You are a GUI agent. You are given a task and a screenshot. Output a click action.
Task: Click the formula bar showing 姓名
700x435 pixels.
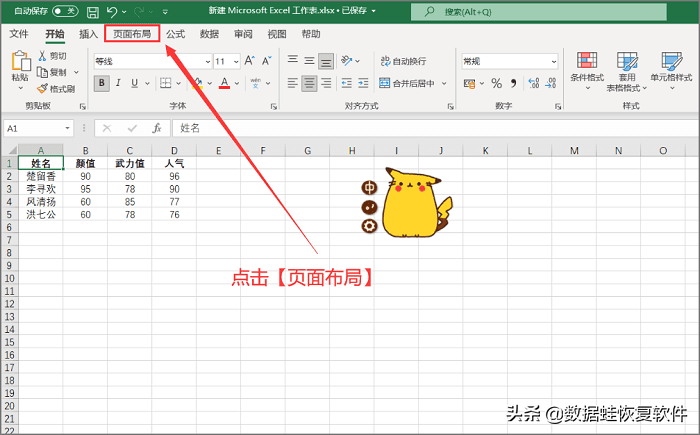tap(435, 129)
